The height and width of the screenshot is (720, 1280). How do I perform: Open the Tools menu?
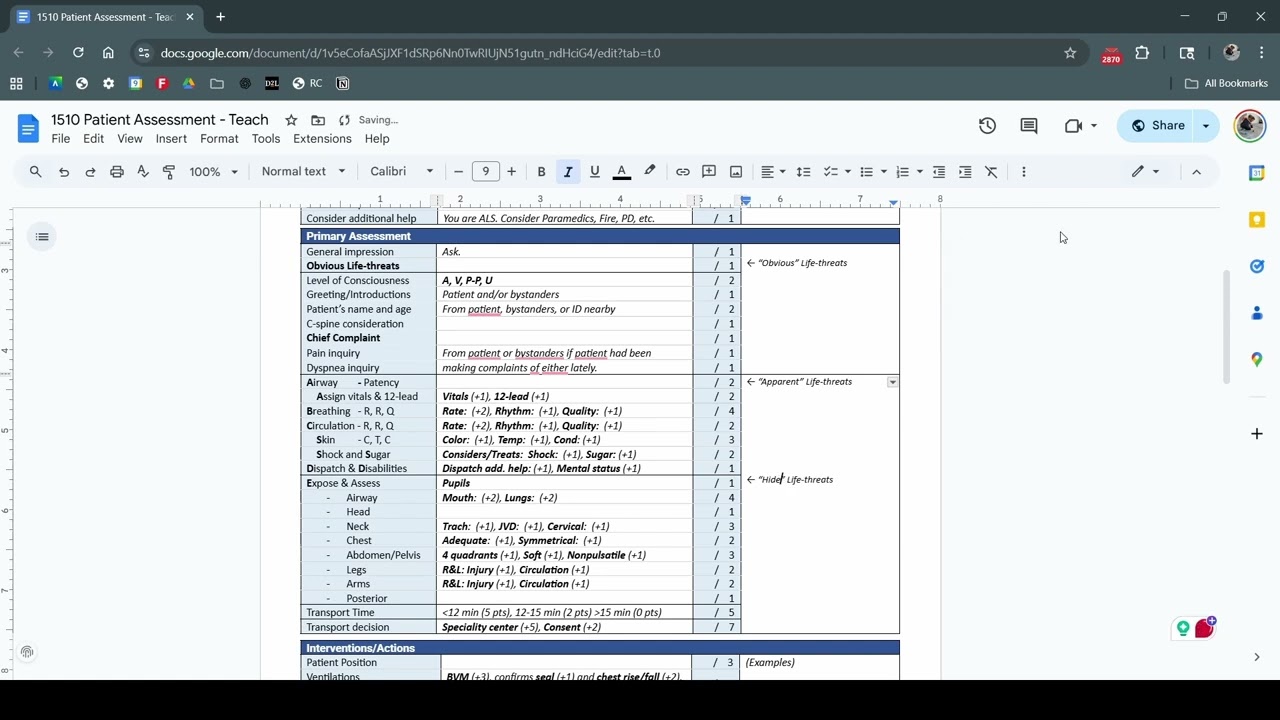(266, 139)
